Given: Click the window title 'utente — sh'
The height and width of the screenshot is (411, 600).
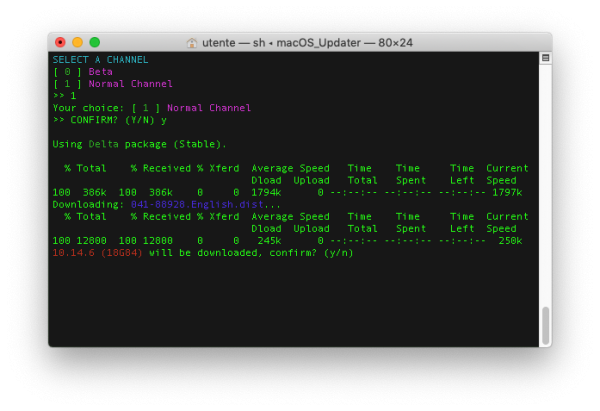Looking at the screenshot, I should click(x=233, y=42).
